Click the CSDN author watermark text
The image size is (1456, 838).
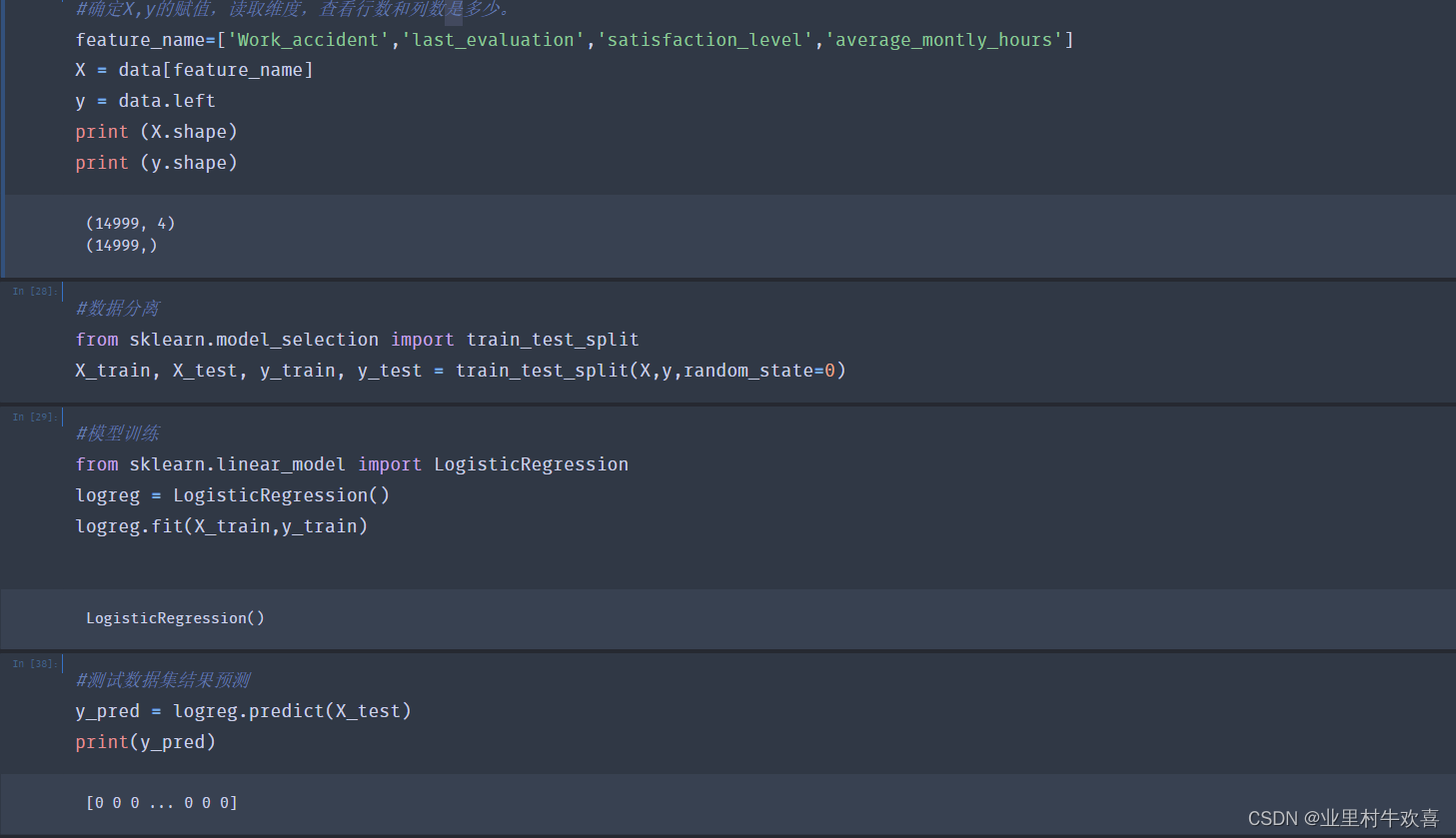[x=1342, y=818]
